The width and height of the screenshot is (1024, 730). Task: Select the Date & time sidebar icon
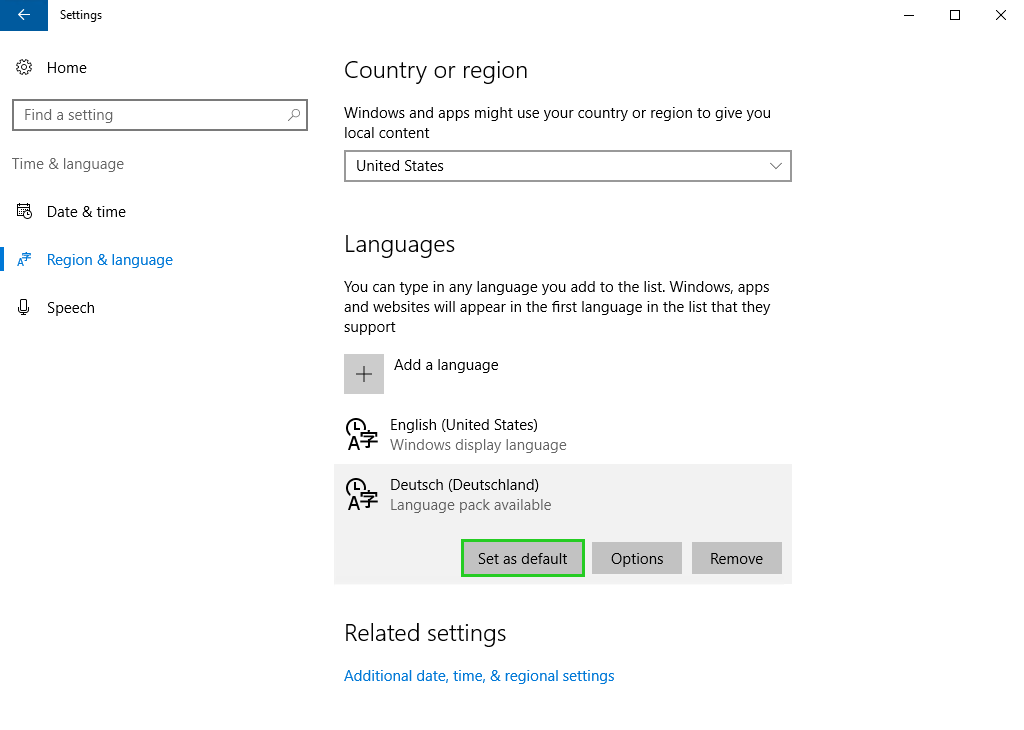pyautogui.click(x=23, y=211)
